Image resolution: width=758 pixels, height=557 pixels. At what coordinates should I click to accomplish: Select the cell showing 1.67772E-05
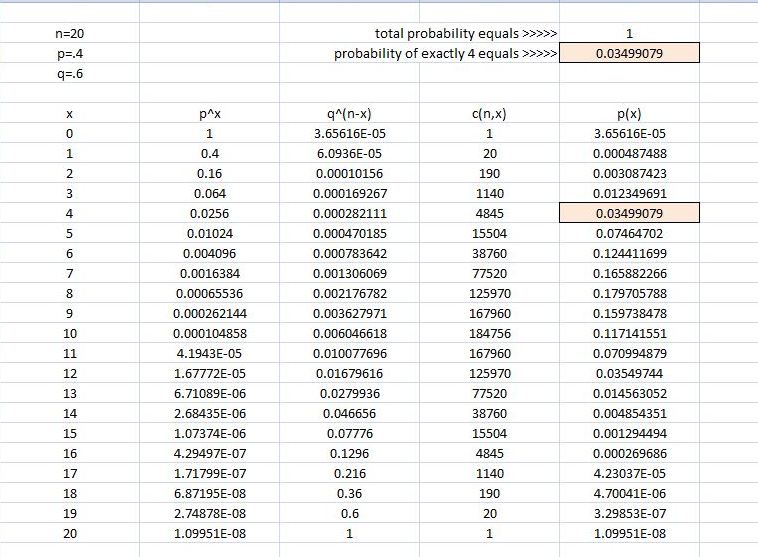coord(209,373)
